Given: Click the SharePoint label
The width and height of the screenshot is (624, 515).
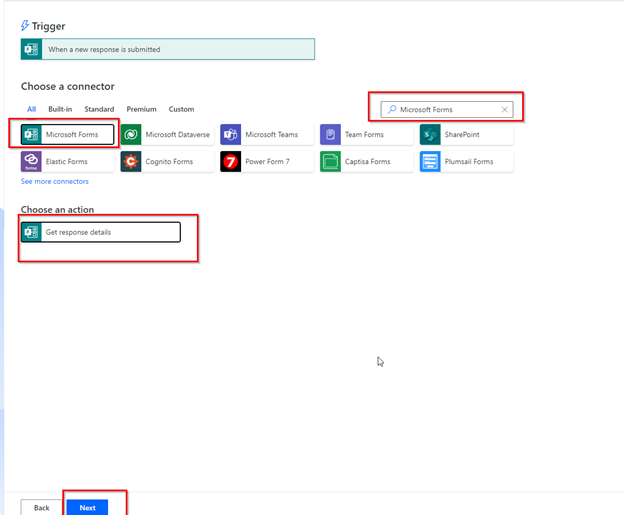Looking at the screenshot, I should [x=462, y=135].
